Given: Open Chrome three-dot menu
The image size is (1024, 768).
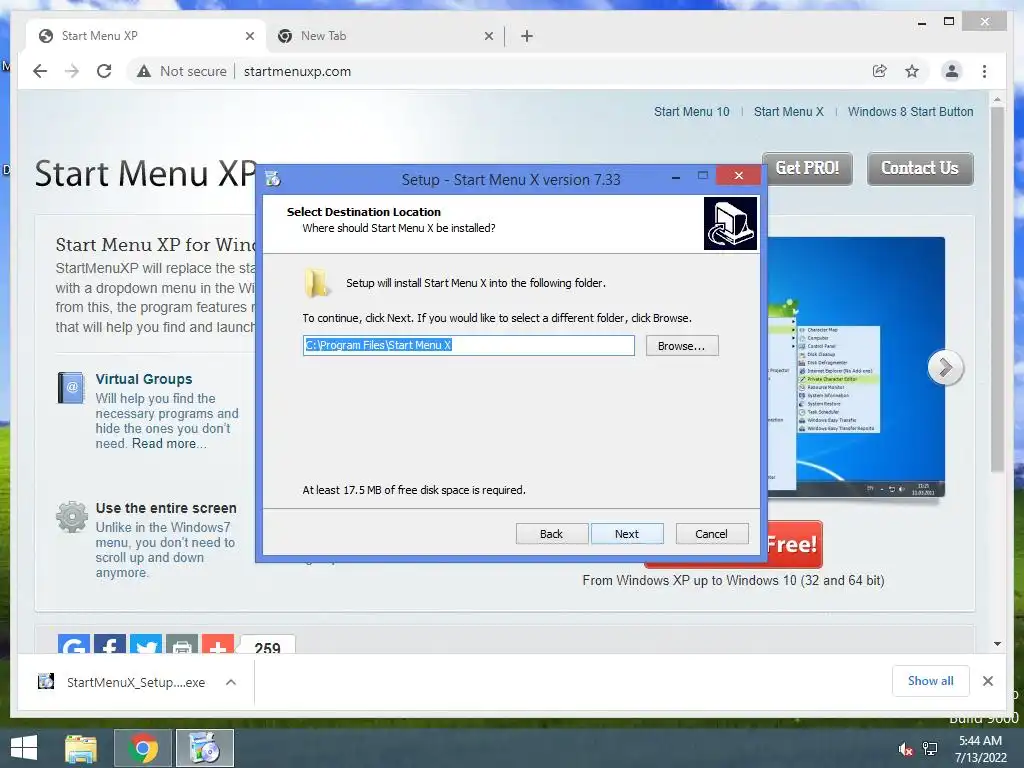Looking at the screenshot, I should point(984,71).
